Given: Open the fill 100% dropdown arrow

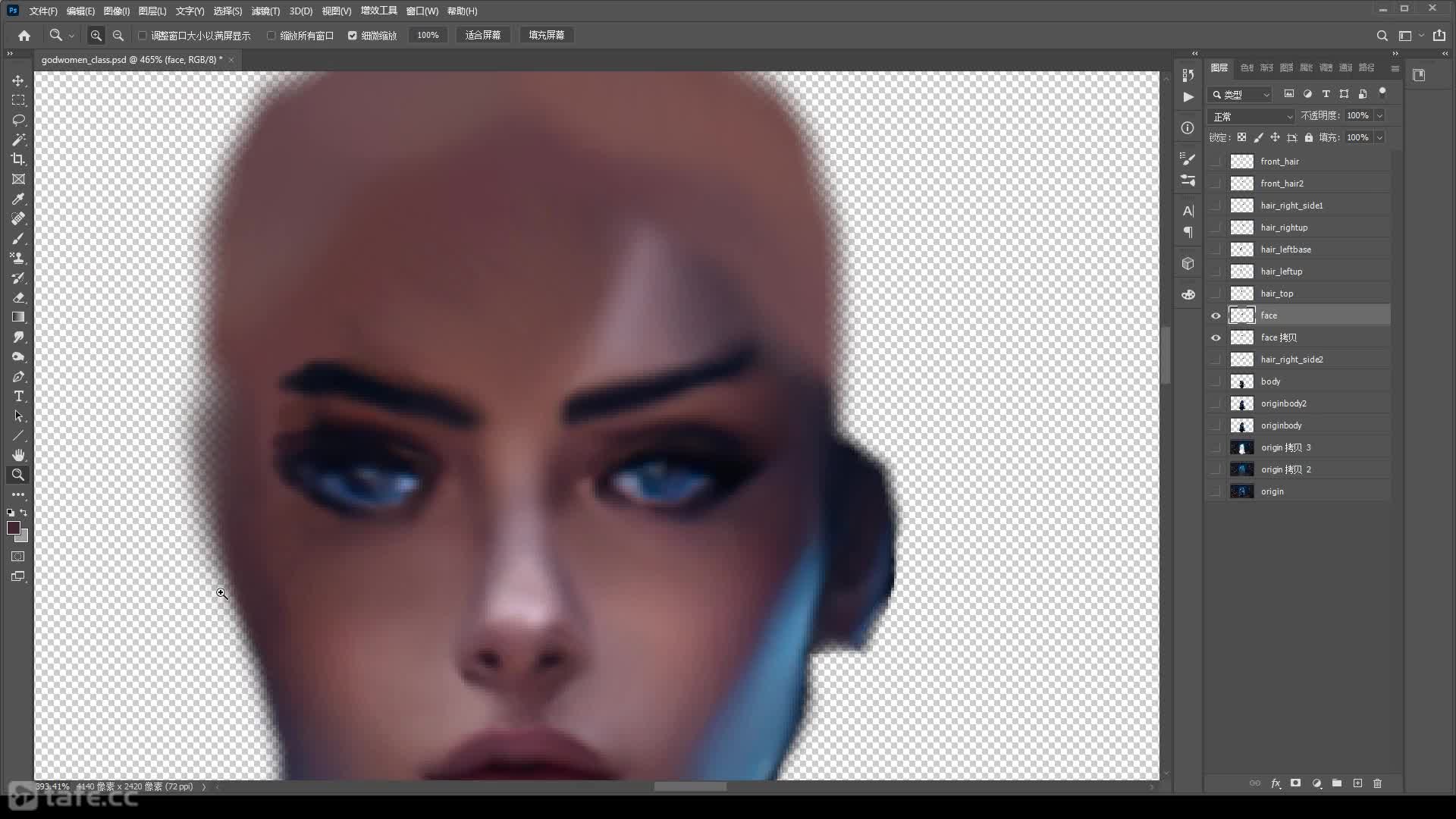Looking at the screenshot, I should pos(1379,137).
